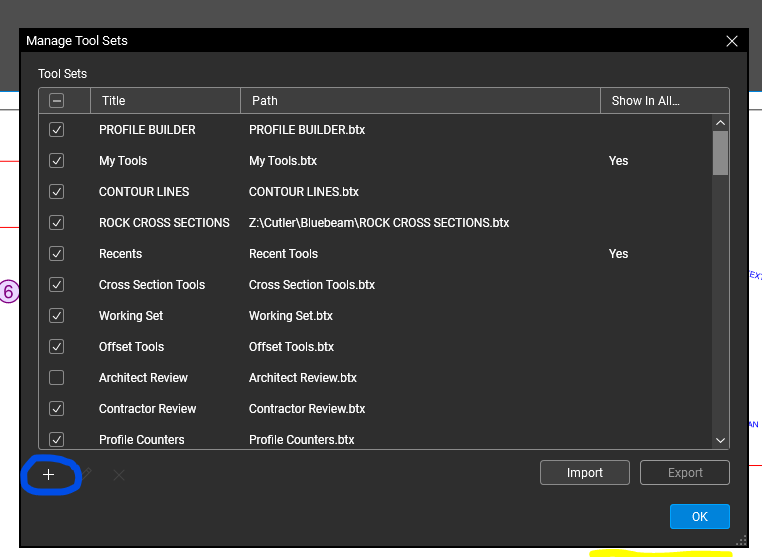762x557 pixels.
Task: Click the Recent Tools path cell
Action: pos(283,254)
